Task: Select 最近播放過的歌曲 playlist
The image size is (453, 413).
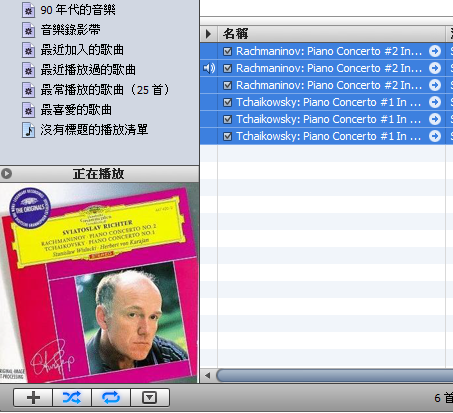Action: 88,70
